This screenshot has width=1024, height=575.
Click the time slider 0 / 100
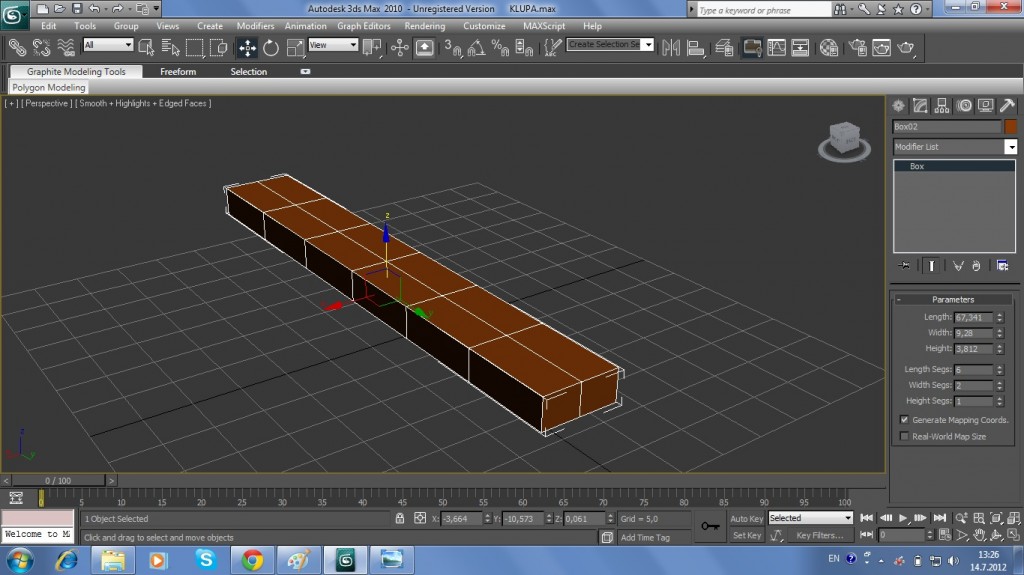click(57, 480)
